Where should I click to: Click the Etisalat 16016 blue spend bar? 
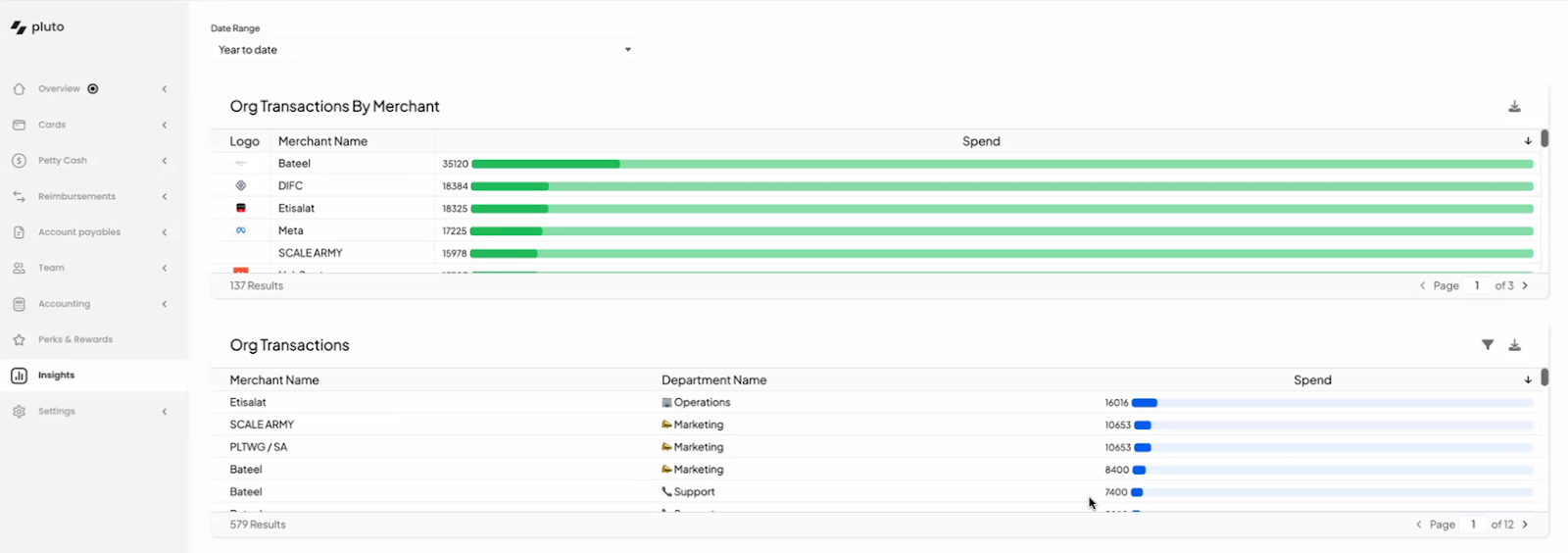coord(1145,403)
